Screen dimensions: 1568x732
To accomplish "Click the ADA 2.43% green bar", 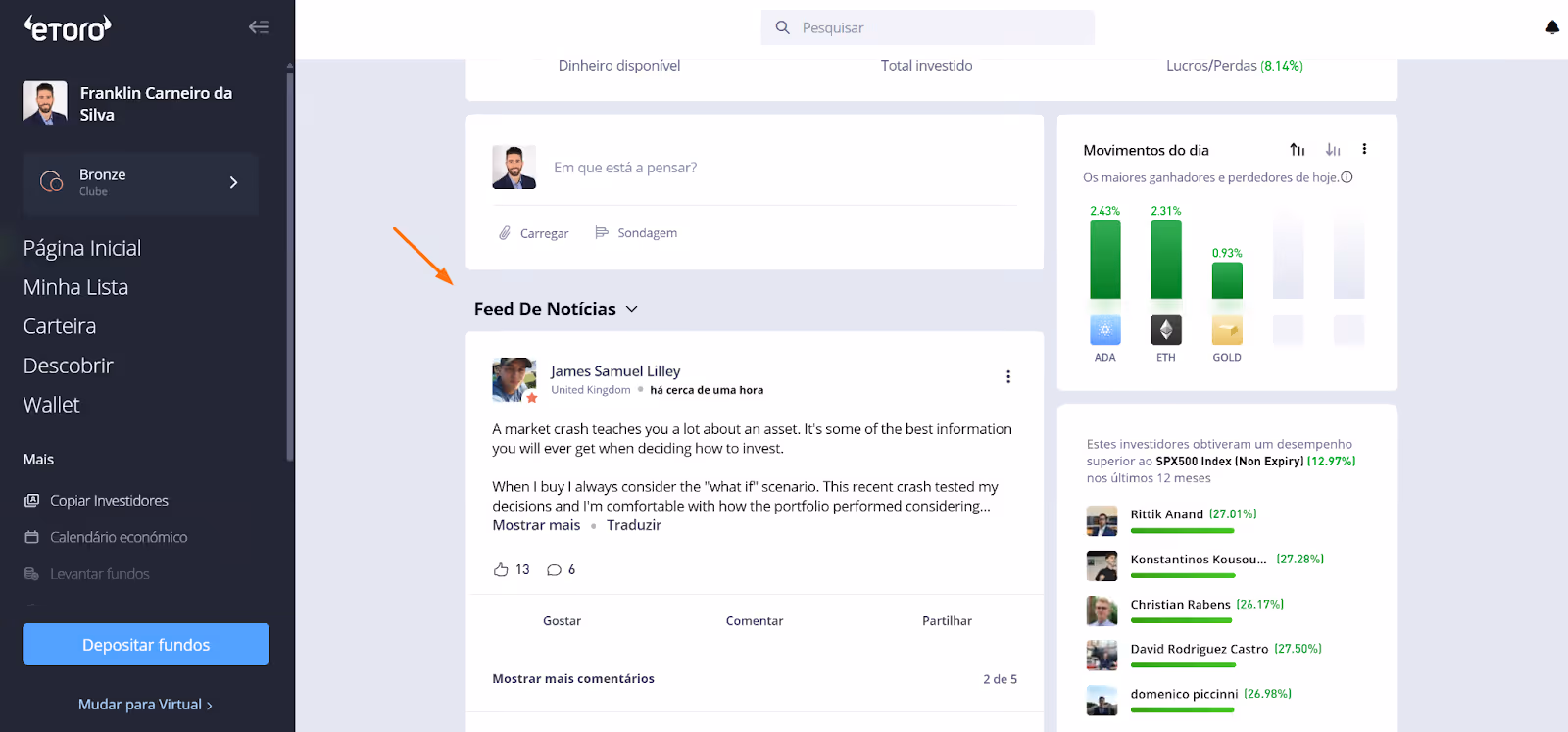I will tap(1105, 260).
